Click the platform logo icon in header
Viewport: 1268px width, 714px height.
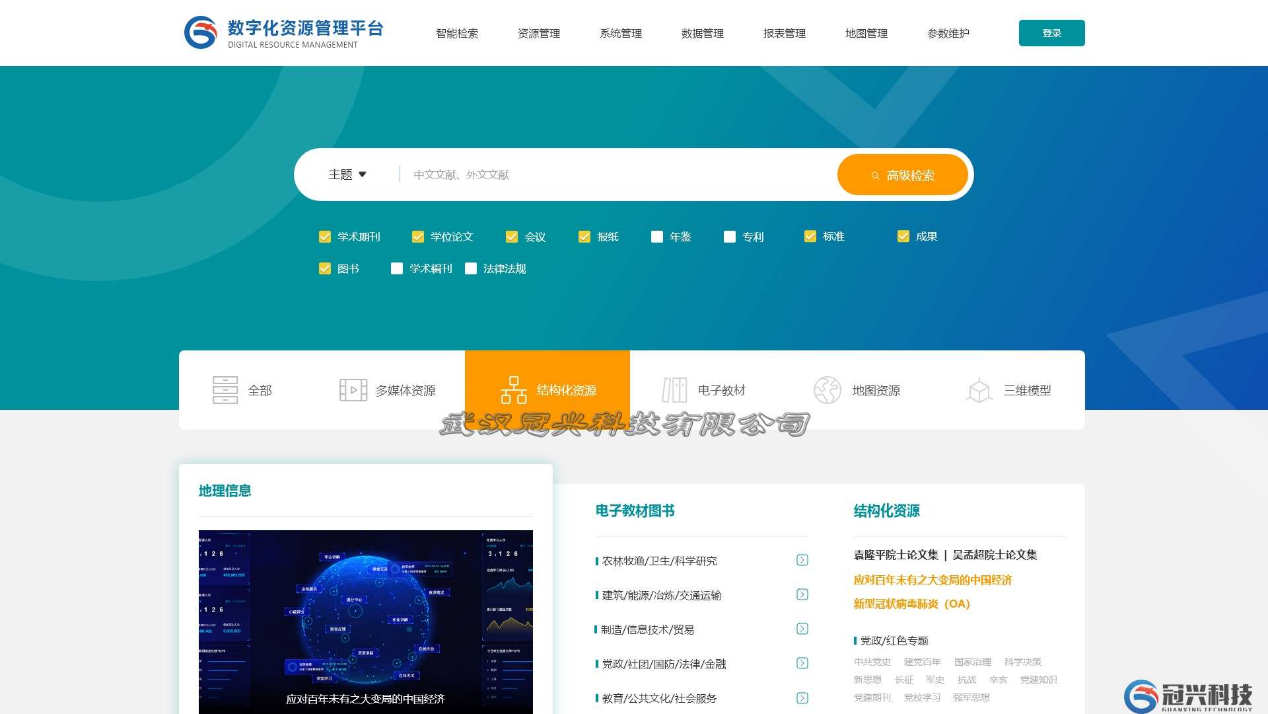(200, 32)
